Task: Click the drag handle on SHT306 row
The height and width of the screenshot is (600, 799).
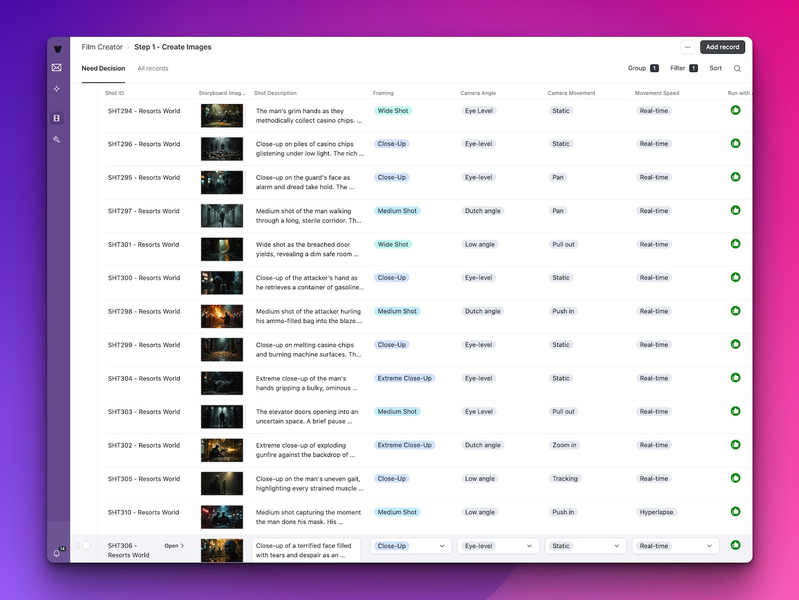Action: (x=77, y=545)
